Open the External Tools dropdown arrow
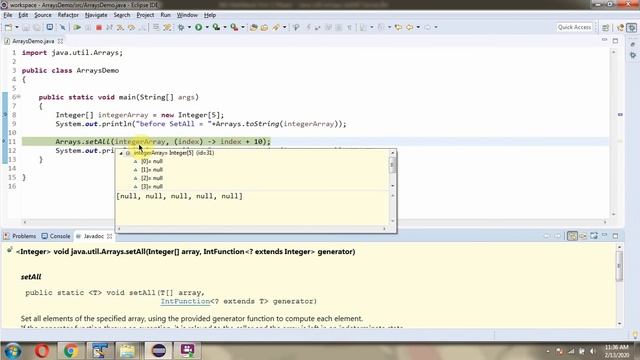Screen dimensions: 640x360 pyautogui.click(x=243, y=27)
